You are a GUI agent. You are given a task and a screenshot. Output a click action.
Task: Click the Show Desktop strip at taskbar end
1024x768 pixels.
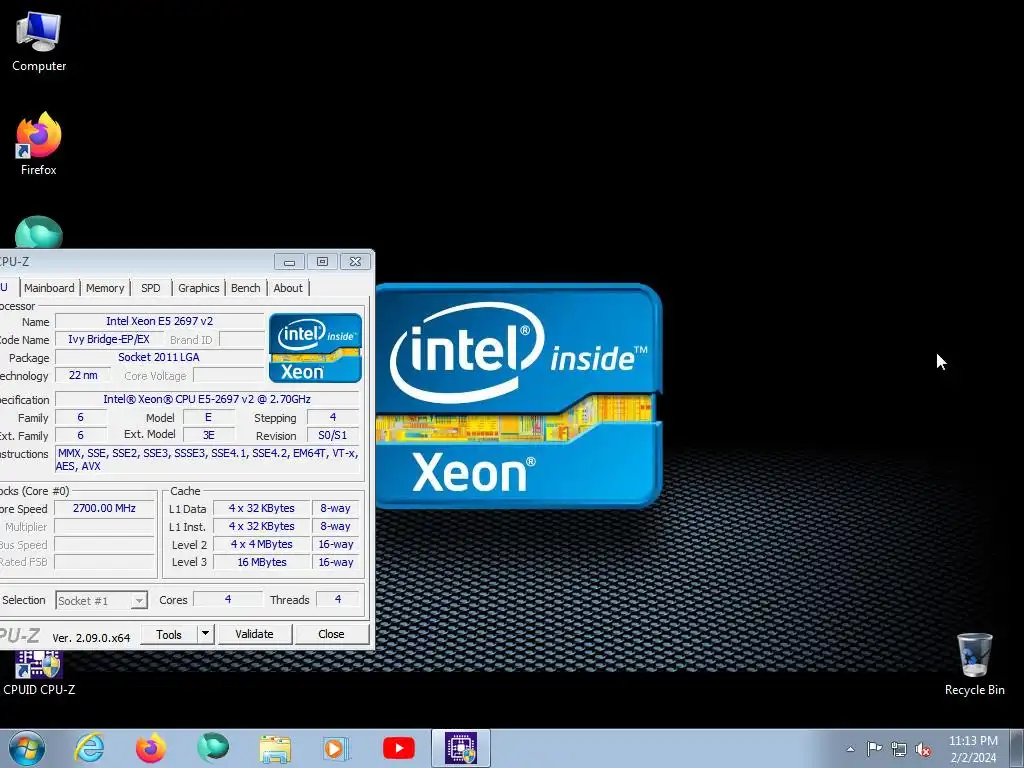pyautogui.click(x=1017, y=749)
